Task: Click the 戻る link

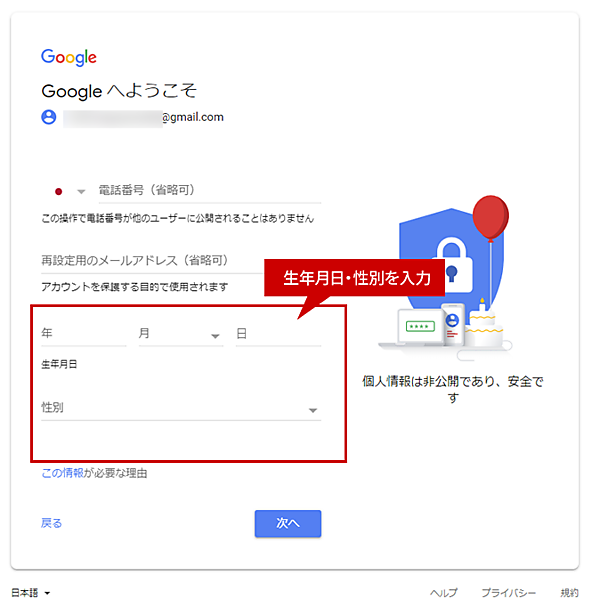Action: 51,523
